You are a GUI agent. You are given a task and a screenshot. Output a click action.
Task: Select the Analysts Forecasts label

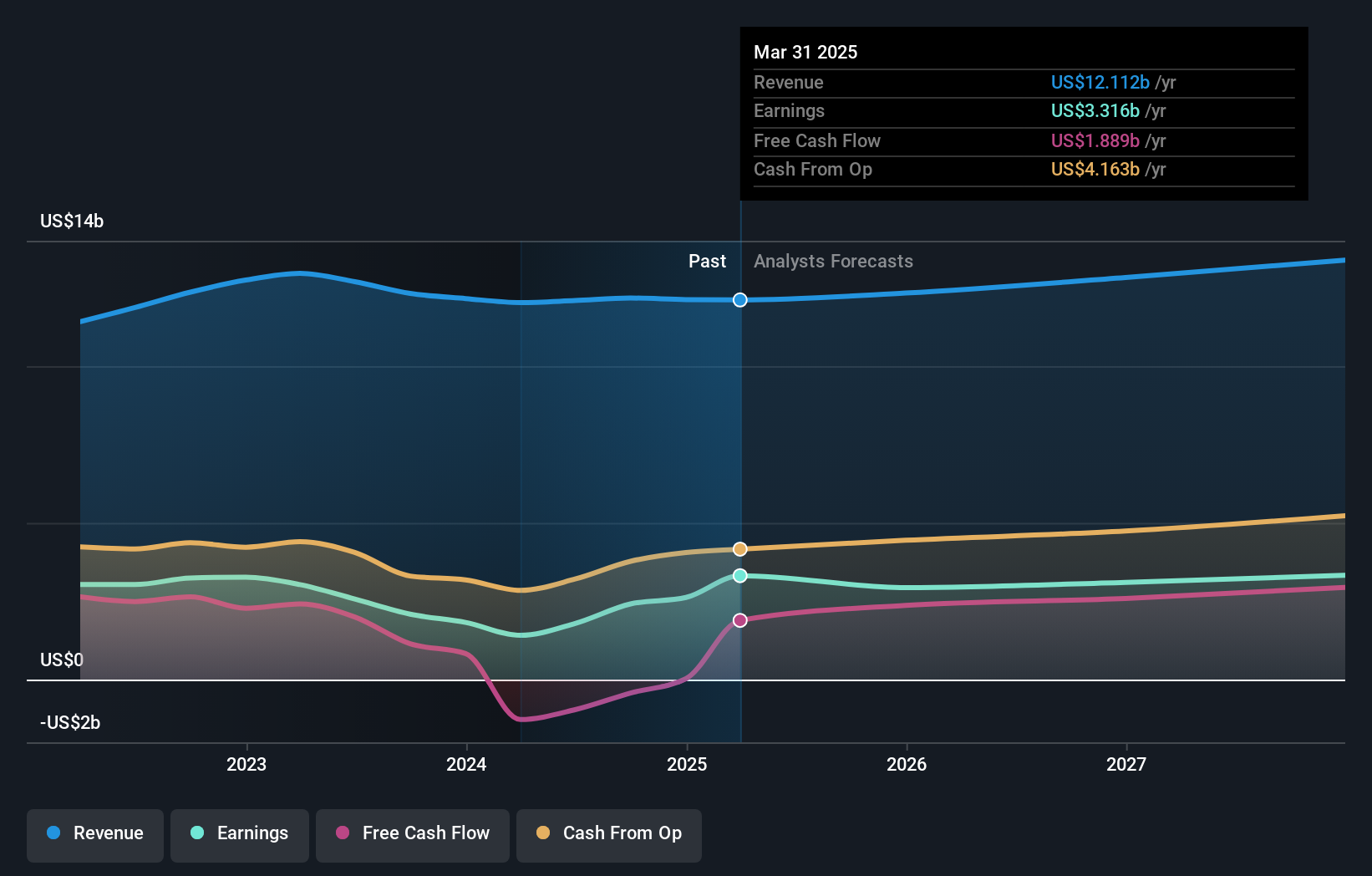[x=832, y=261]
